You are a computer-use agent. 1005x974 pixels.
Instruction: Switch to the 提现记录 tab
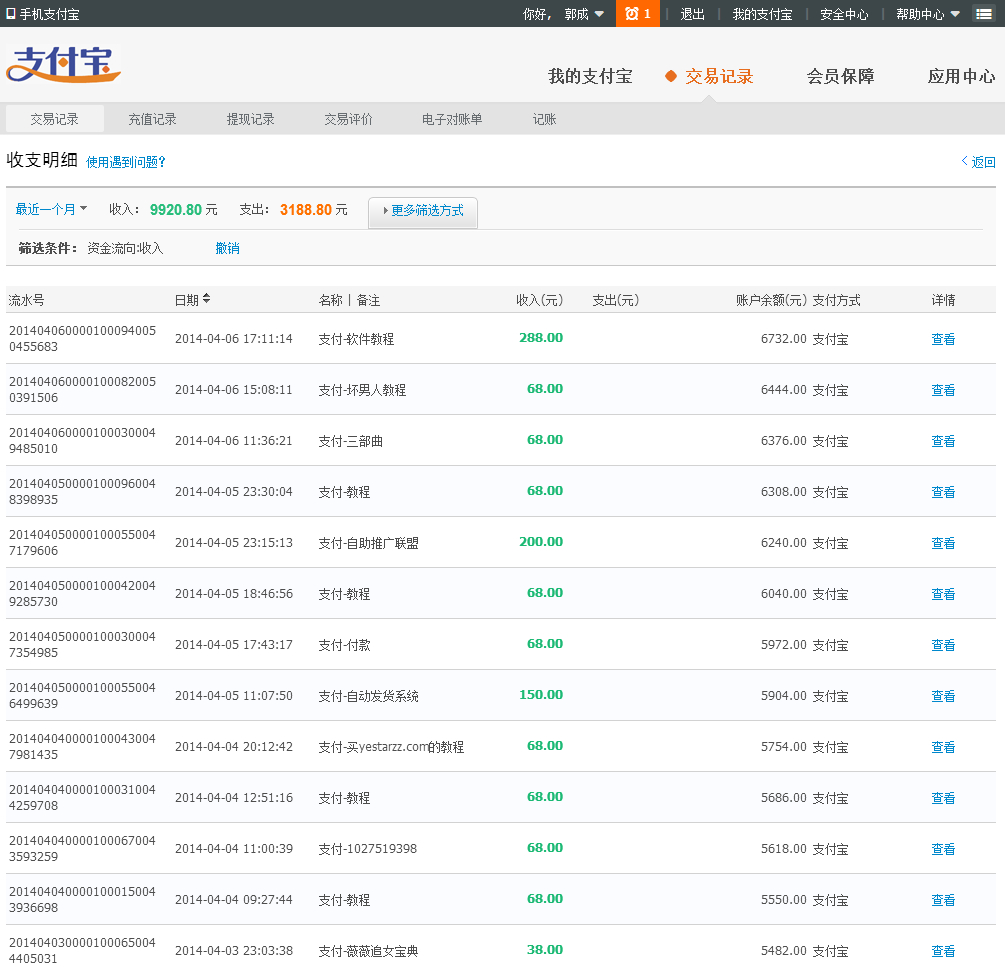250,119
